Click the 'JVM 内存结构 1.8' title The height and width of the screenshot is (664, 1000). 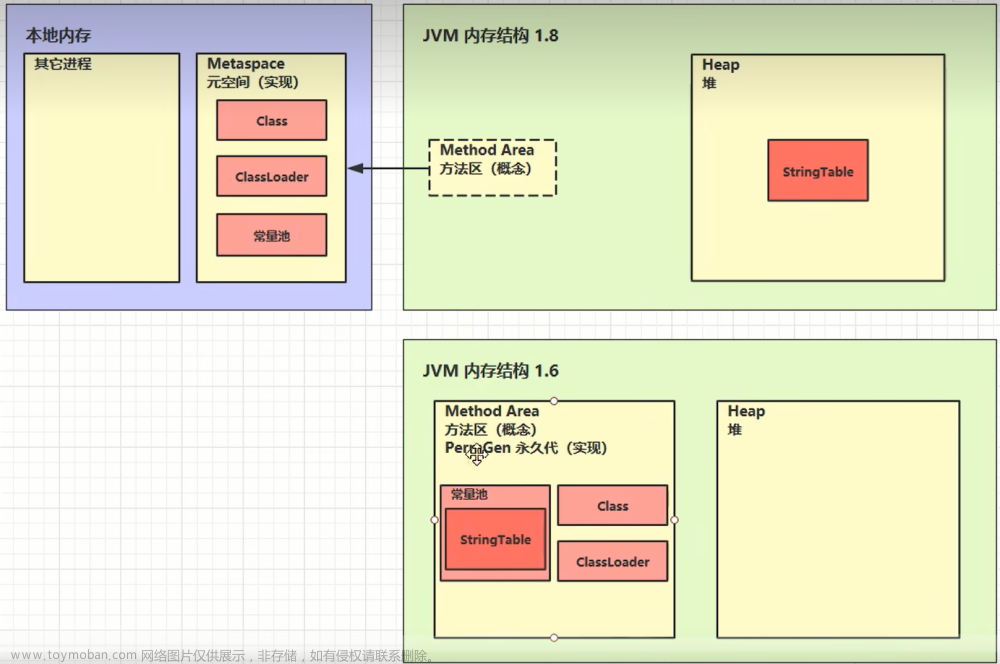pos(490,35)
